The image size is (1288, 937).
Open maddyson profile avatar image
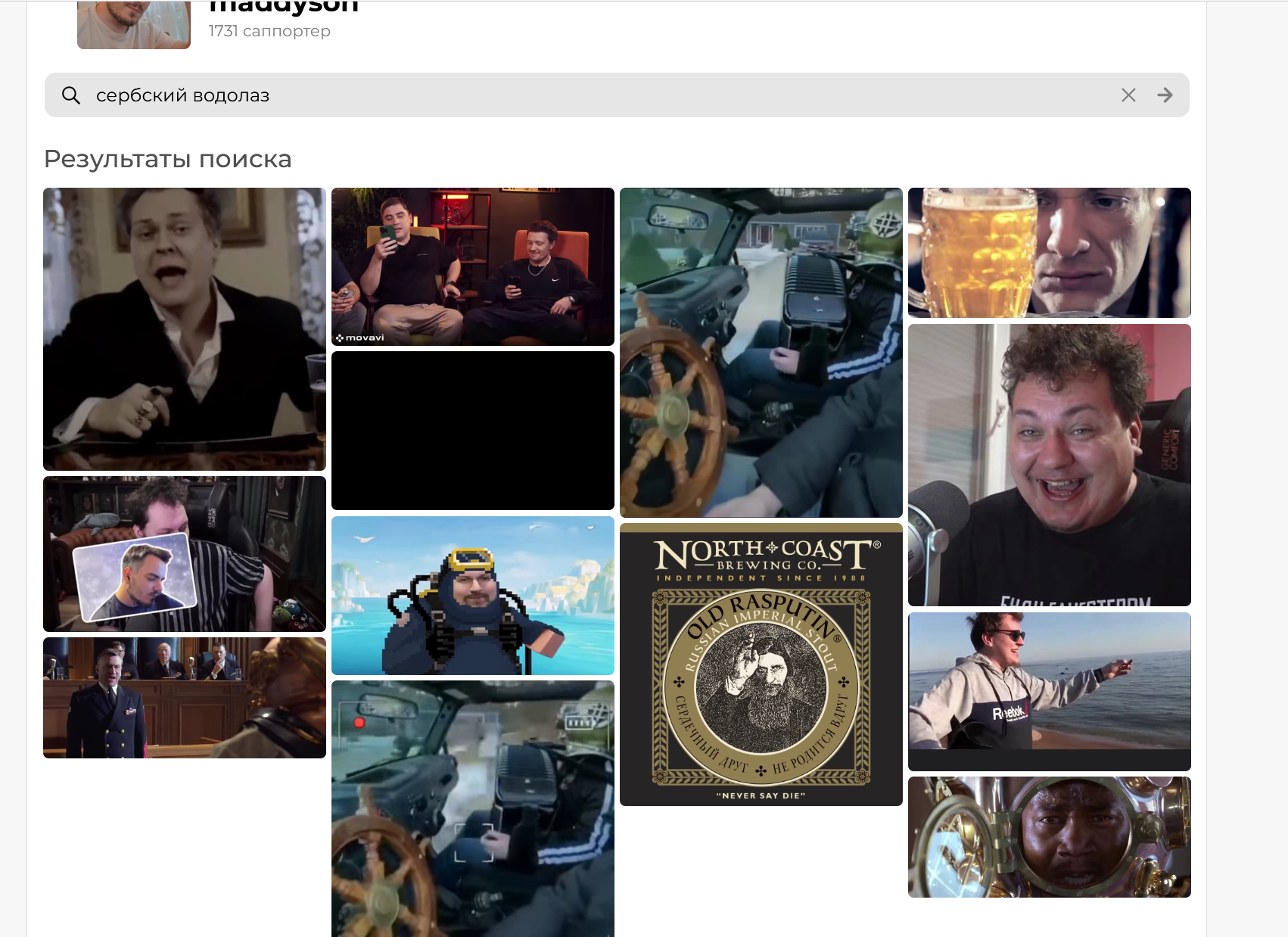click(x=134, y=24)
